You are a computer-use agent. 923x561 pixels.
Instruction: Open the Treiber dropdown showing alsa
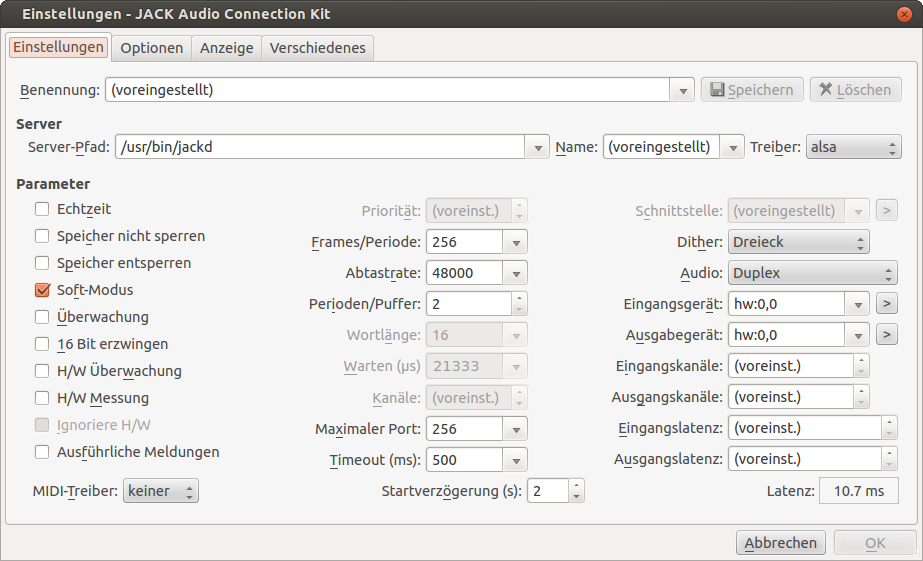tap(854, 147)
